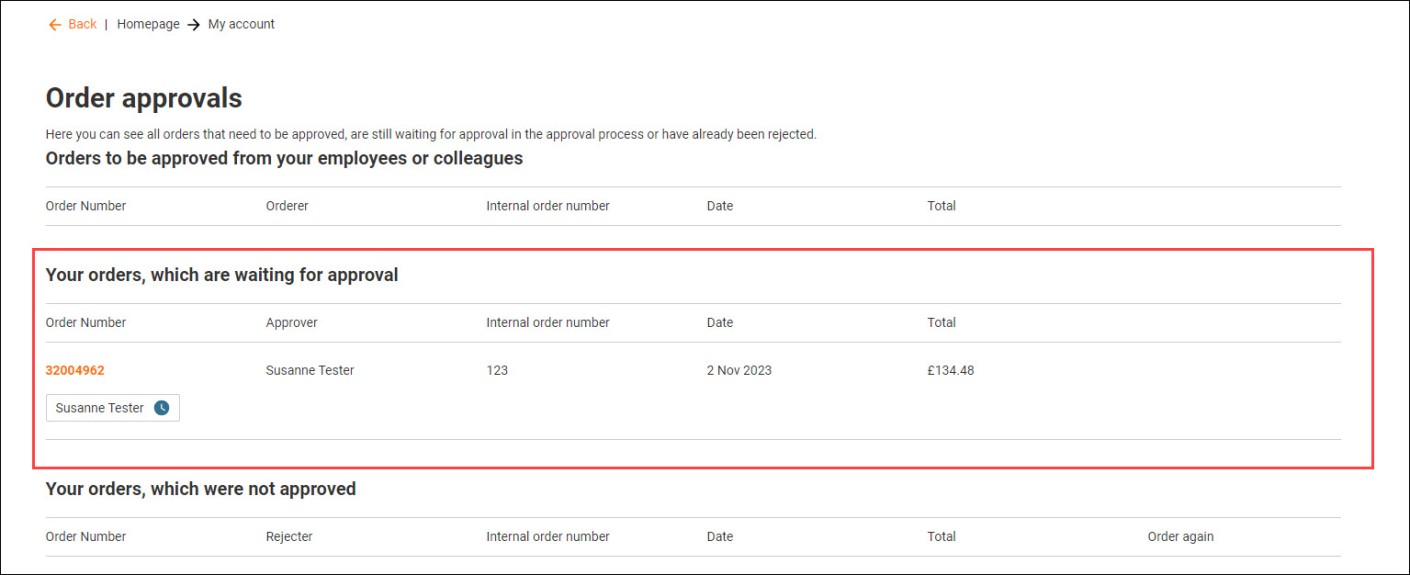1410x575 pixels.
Task: Click the breadcrumb arrow after Homepage
Action: [x=194, y=24]
